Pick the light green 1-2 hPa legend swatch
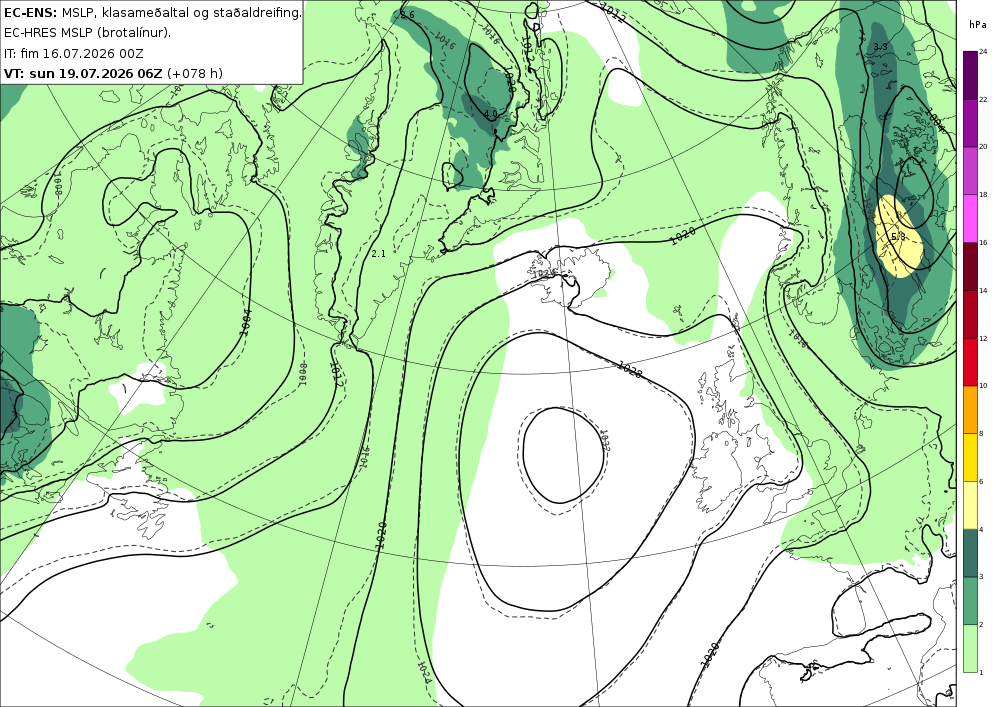This screenshot has width=1000, height=707. click(970, 648)
